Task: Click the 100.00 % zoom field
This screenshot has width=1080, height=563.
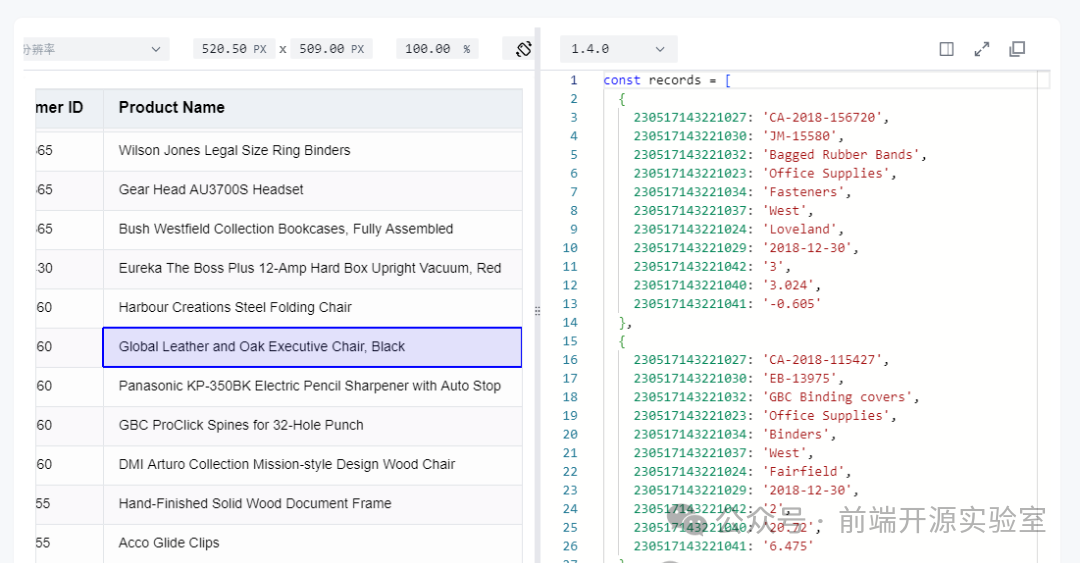Action: [x=437, y=49]
